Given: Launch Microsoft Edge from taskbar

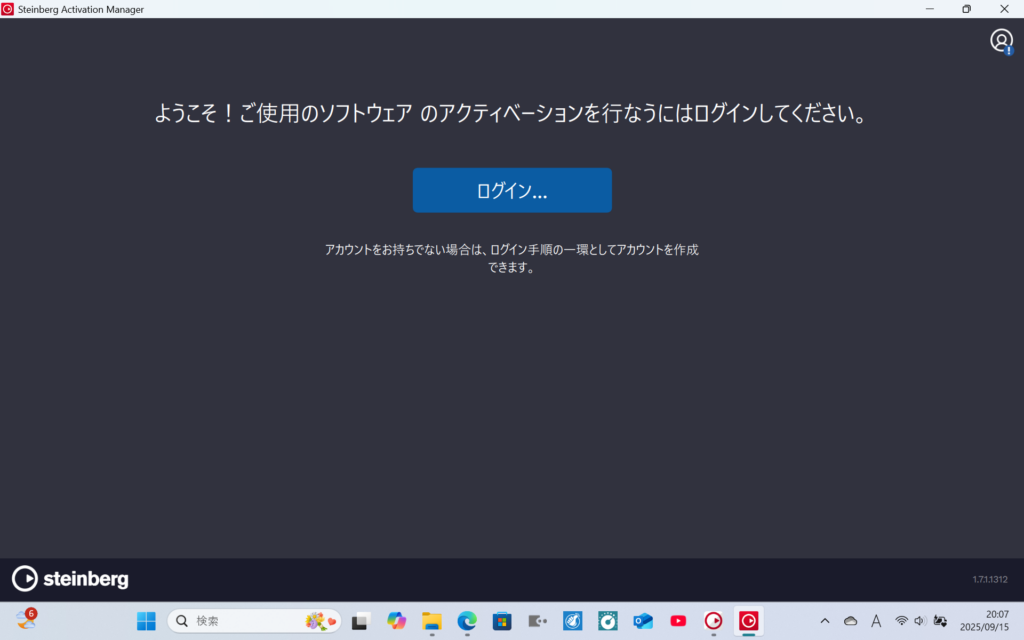Looking at the screenshot, I should pyautogui.click(x=467, y=621).
